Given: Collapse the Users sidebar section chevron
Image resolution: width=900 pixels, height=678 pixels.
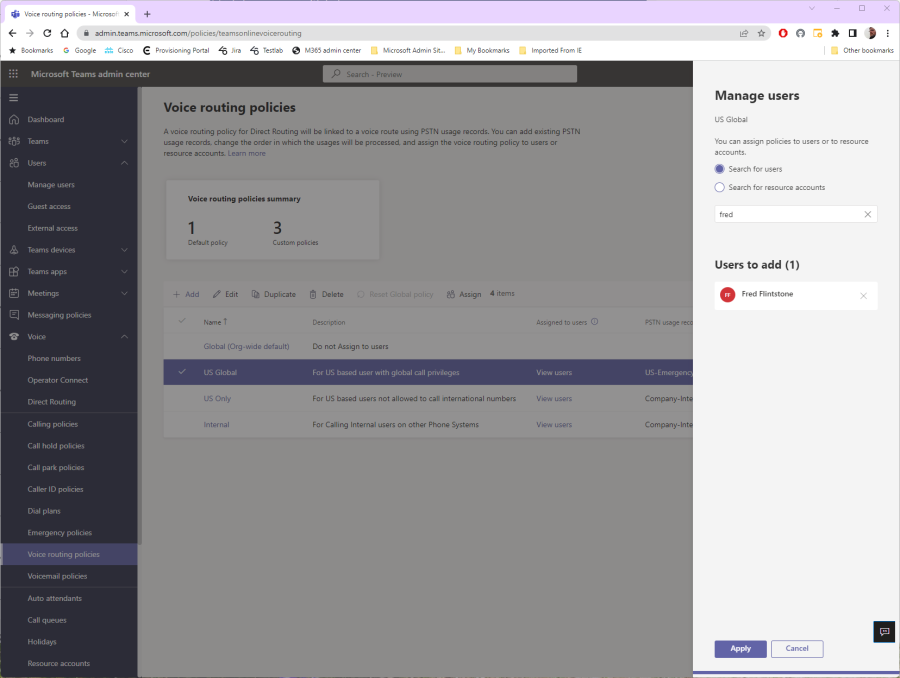Looking at the screenshot, I should pyautogui.click(x=125, y=163).
